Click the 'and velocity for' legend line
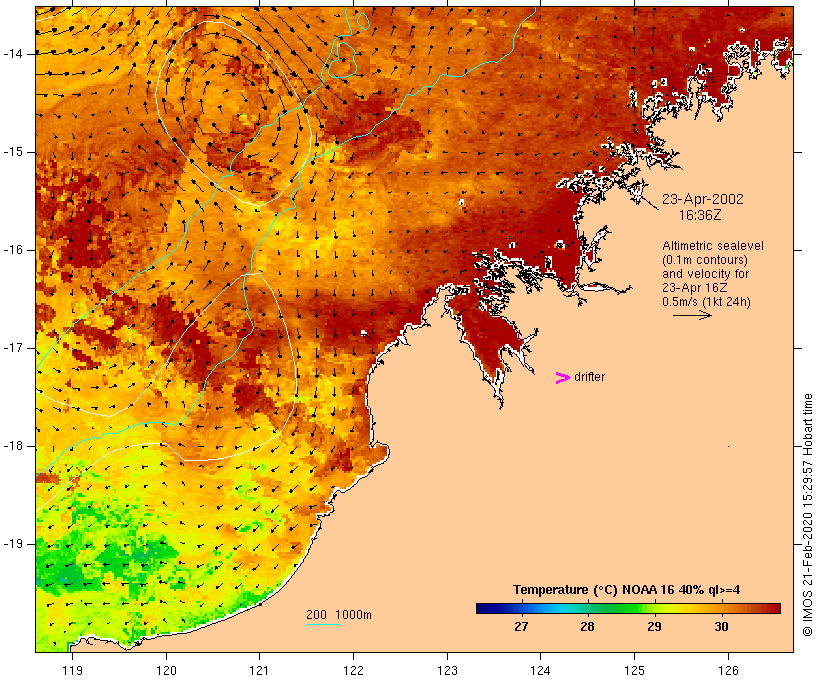The height and width of the screenshot is (680, 820). 705,274
